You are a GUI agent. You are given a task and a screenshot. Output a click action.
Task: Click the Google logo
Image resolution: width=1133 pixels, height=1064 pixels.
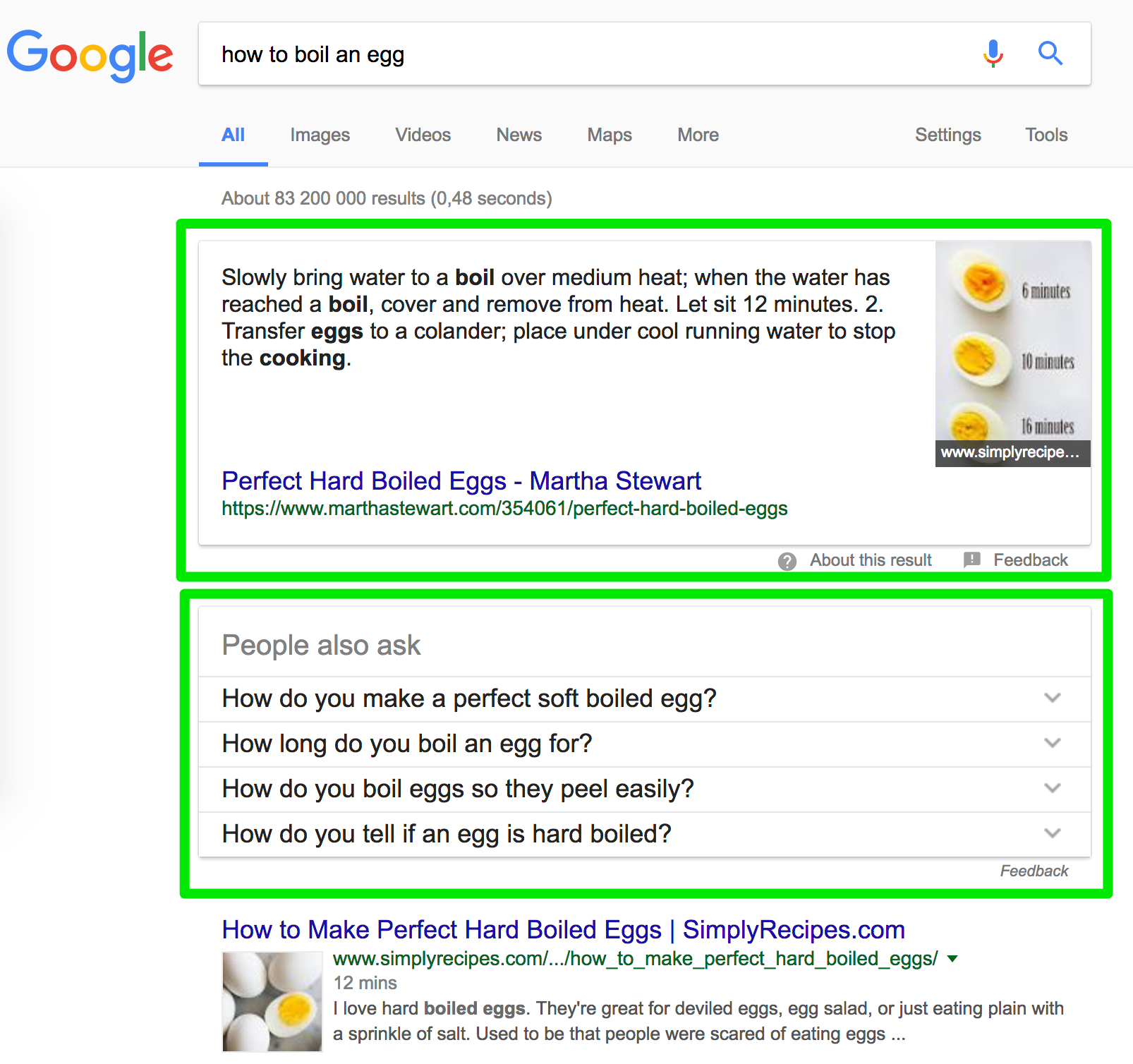point(90,55)
